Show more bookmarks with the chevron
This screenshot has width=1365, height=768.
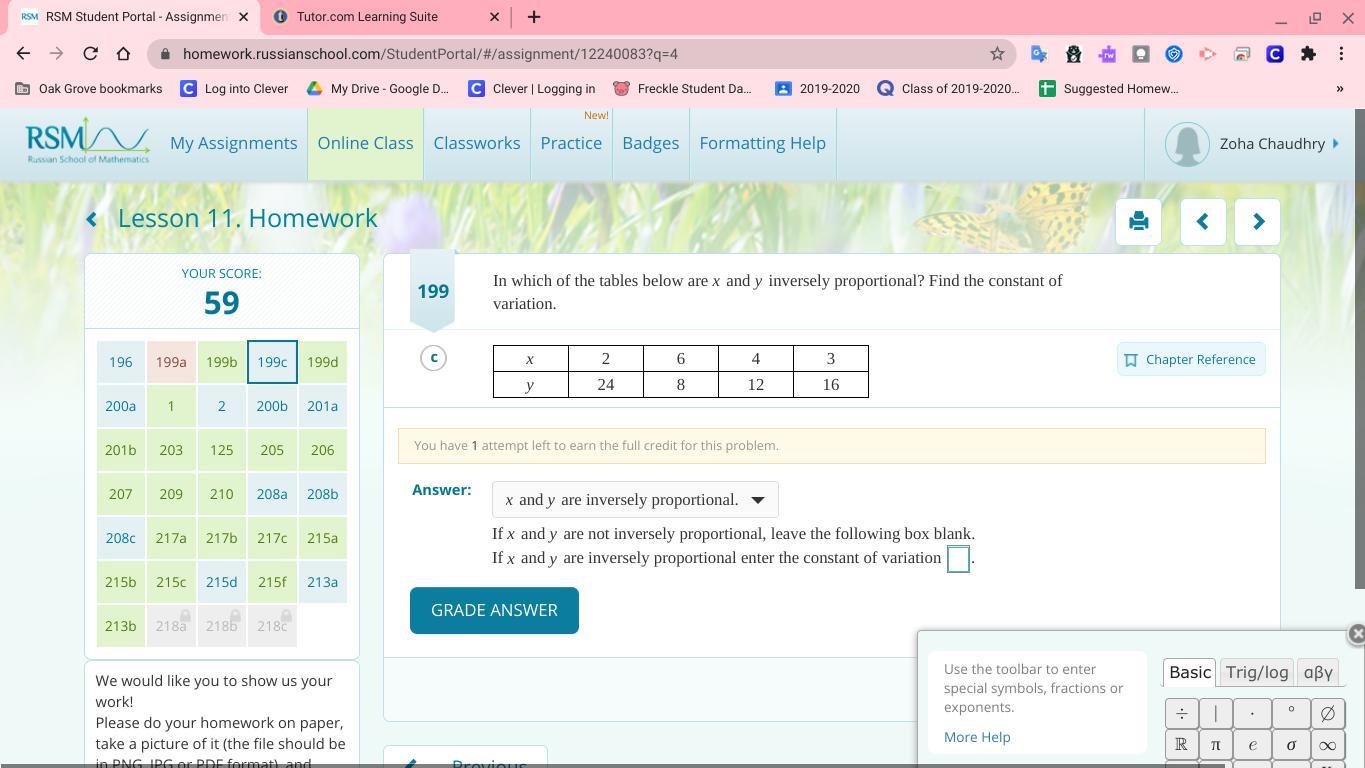click(1340, 89)
